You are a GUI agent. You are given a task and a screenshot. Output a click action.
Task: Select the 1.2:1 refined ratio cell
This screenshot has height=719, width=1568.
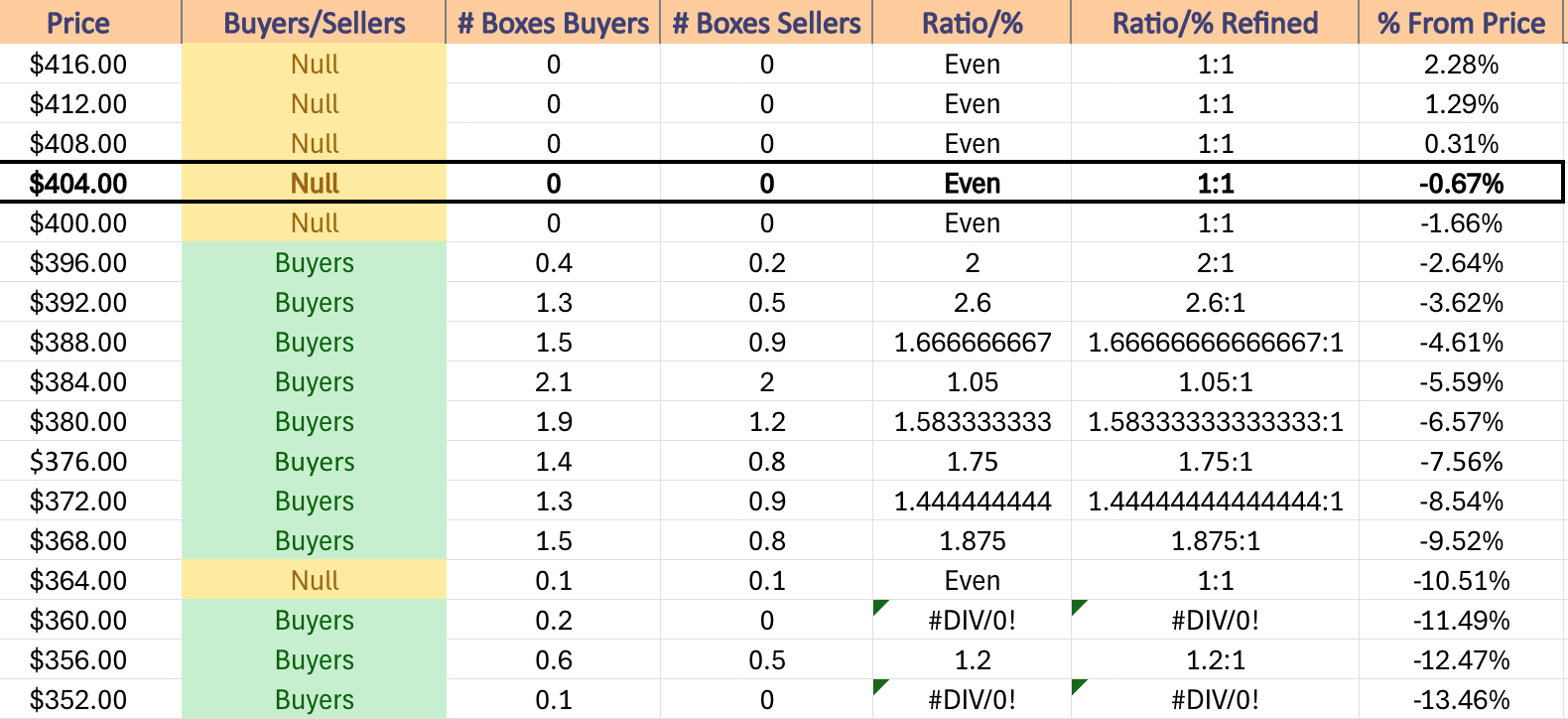point(1215,660)
